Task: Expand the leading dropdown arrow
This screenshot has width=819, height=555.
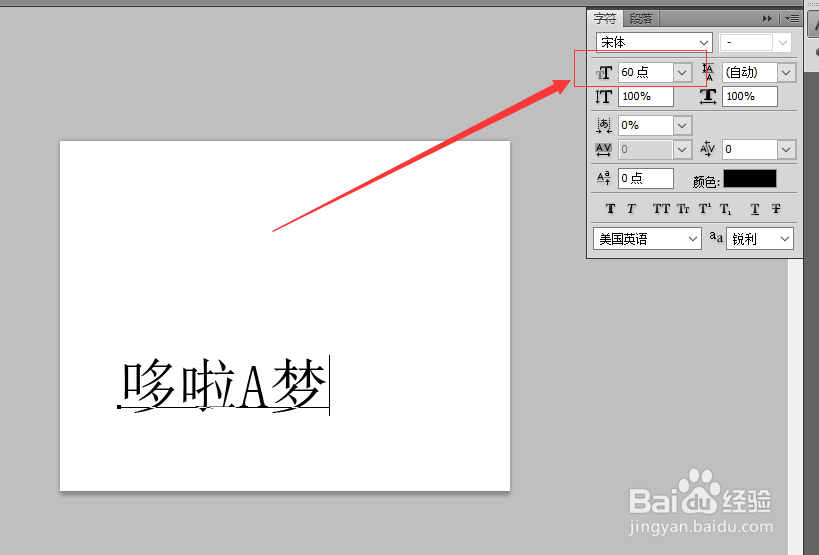Action: click(786, 73)
